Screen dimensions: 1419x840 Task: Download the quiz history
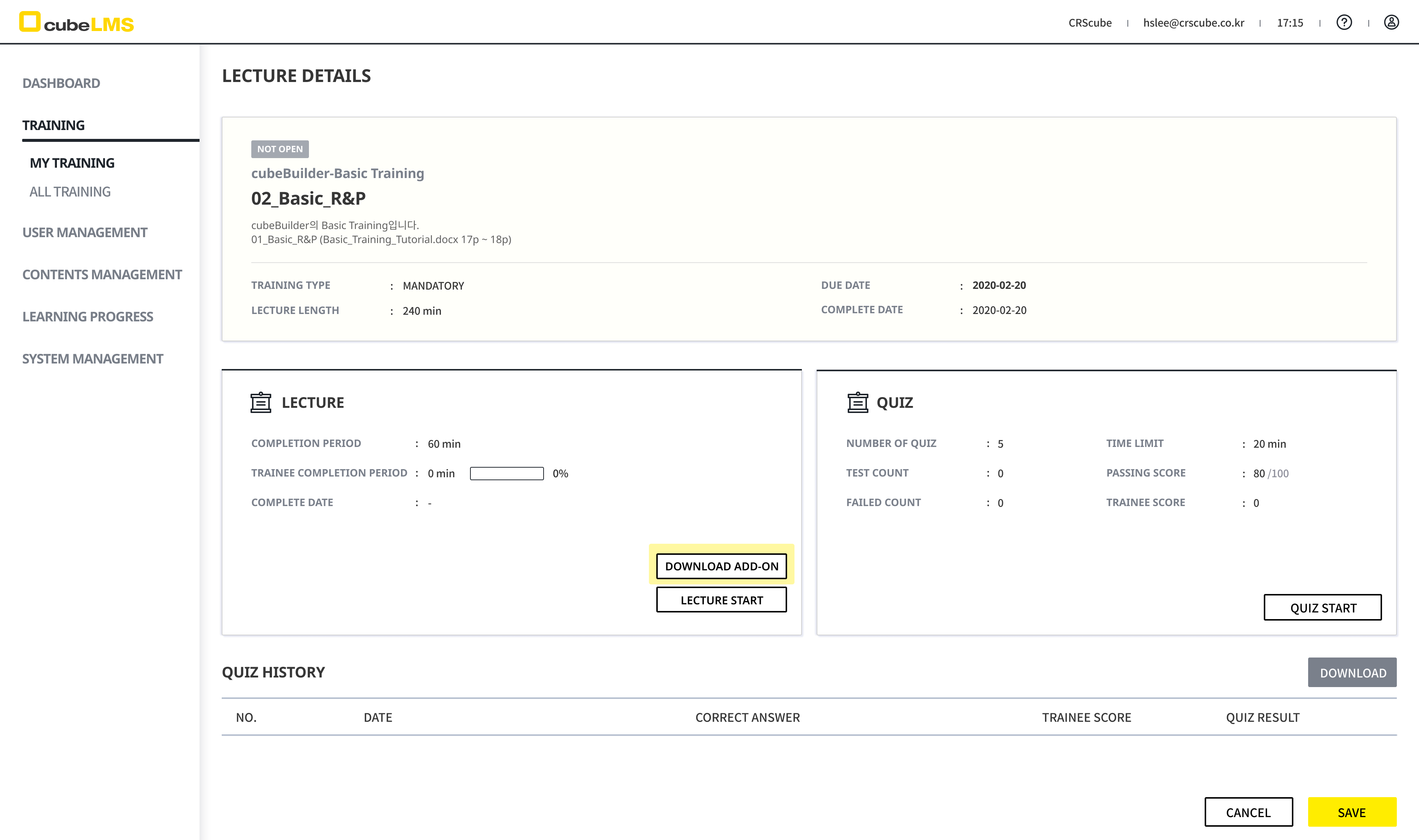coord(1352,672)
